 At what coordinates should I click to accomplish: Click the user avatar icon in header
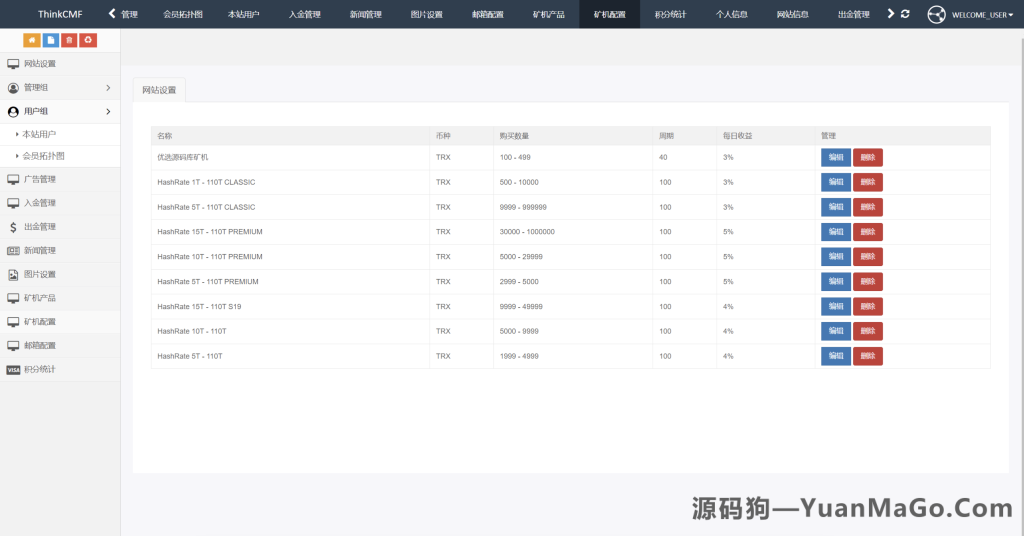click(x=936, y=15)
